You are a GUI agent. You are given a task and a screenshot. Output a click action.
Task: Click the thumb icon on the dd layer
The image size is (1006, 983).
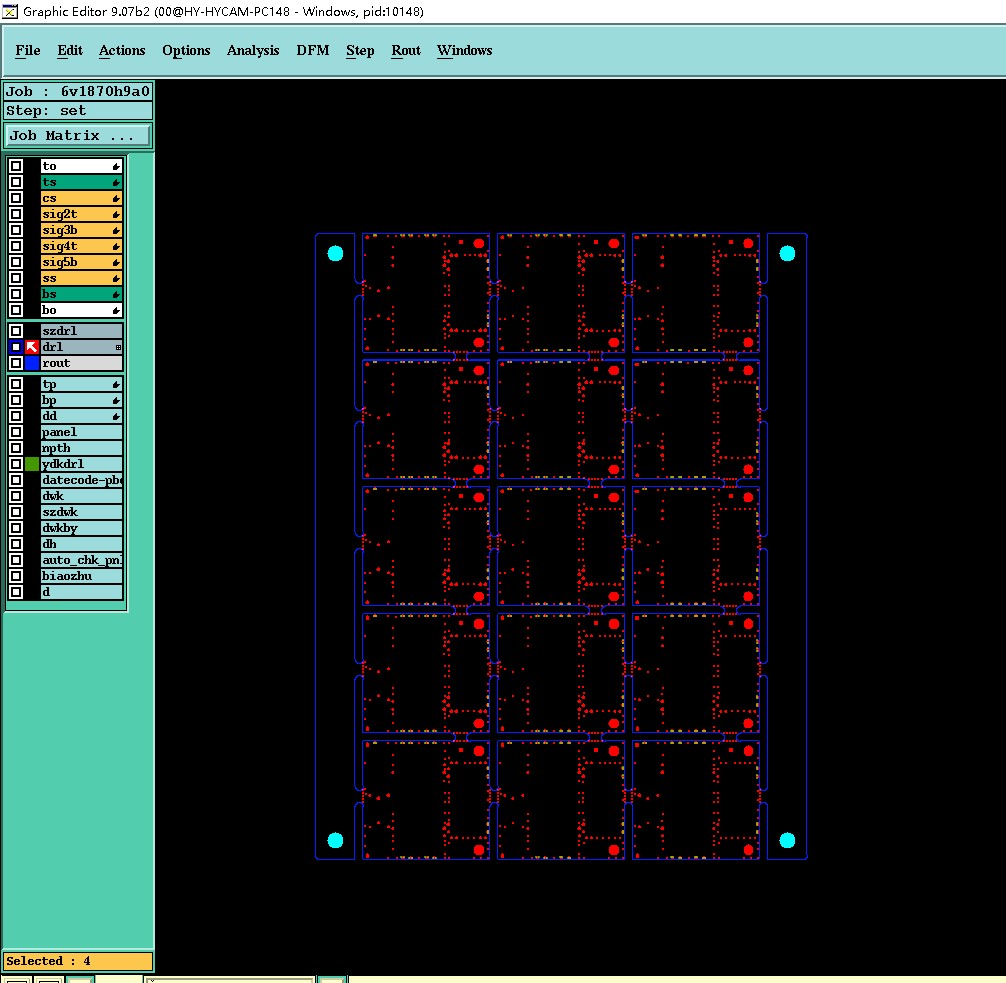pyautogui.click(x=116, y=416)
